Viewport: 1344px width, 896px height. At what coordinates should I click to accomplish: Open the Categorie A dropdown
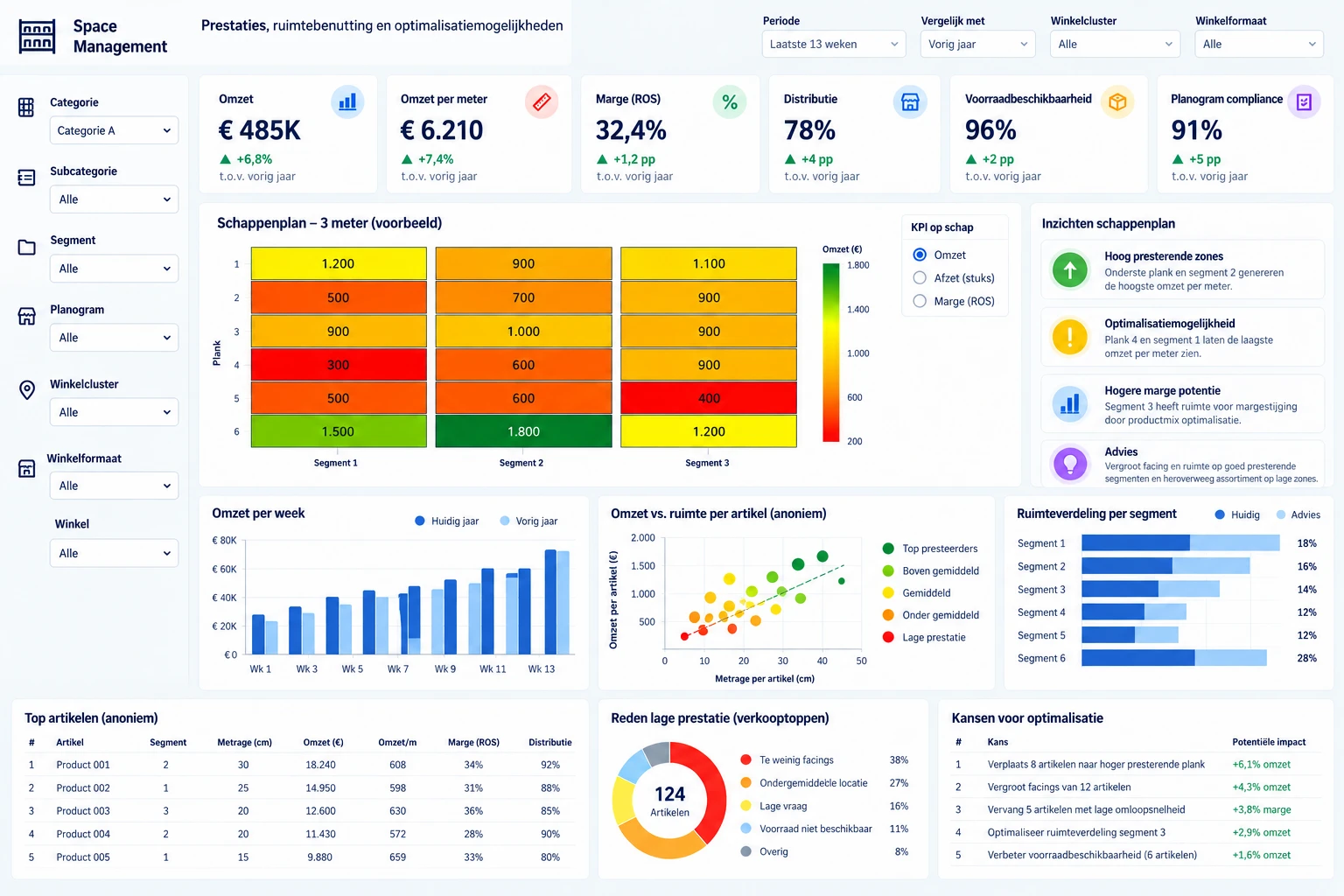114,130
